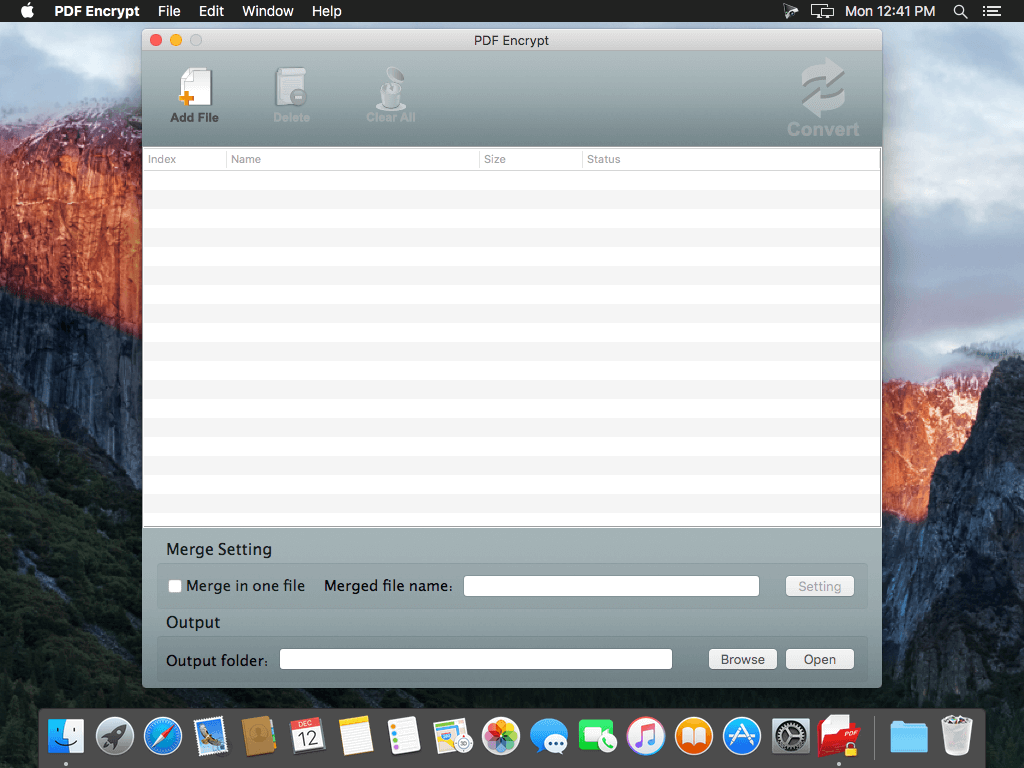Screen dimensions: 1024x768
Task: Click the bird-shaped menu bar icon
Action: pyautogui.click(x=790, y=11)
